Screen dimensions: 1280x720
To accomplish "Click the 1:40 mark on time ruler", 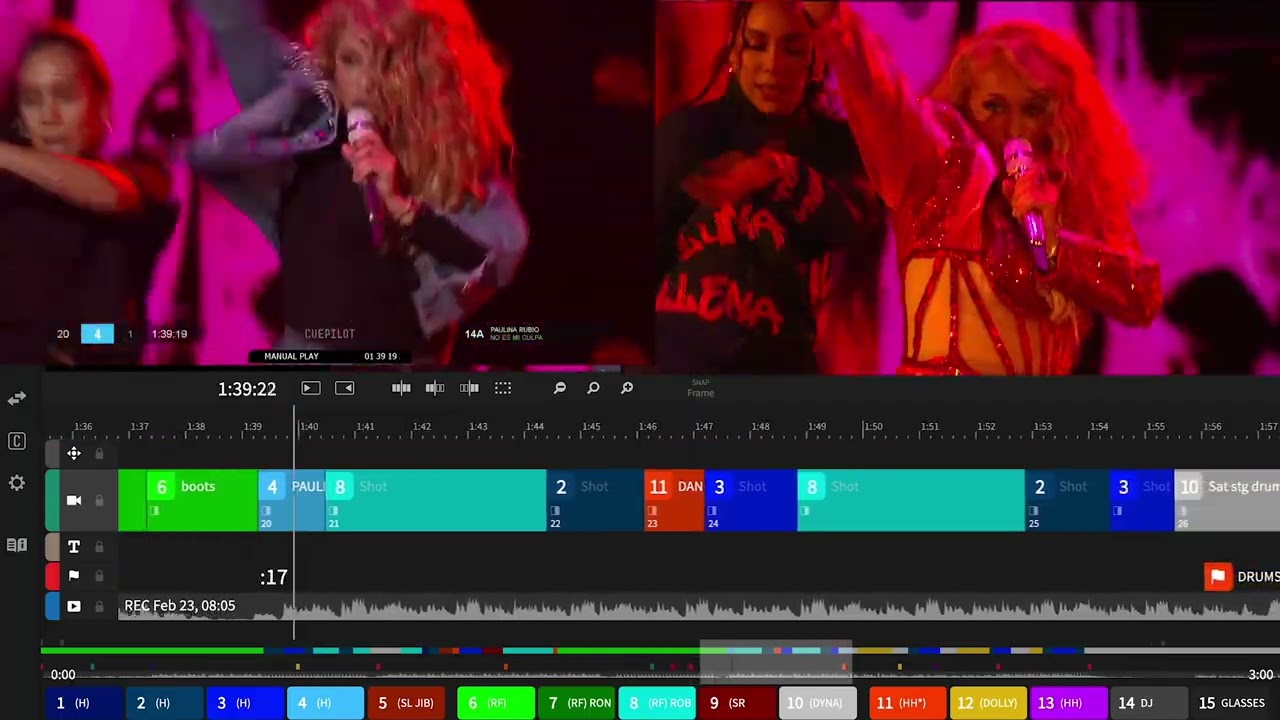I will click(x=309, y=427).
